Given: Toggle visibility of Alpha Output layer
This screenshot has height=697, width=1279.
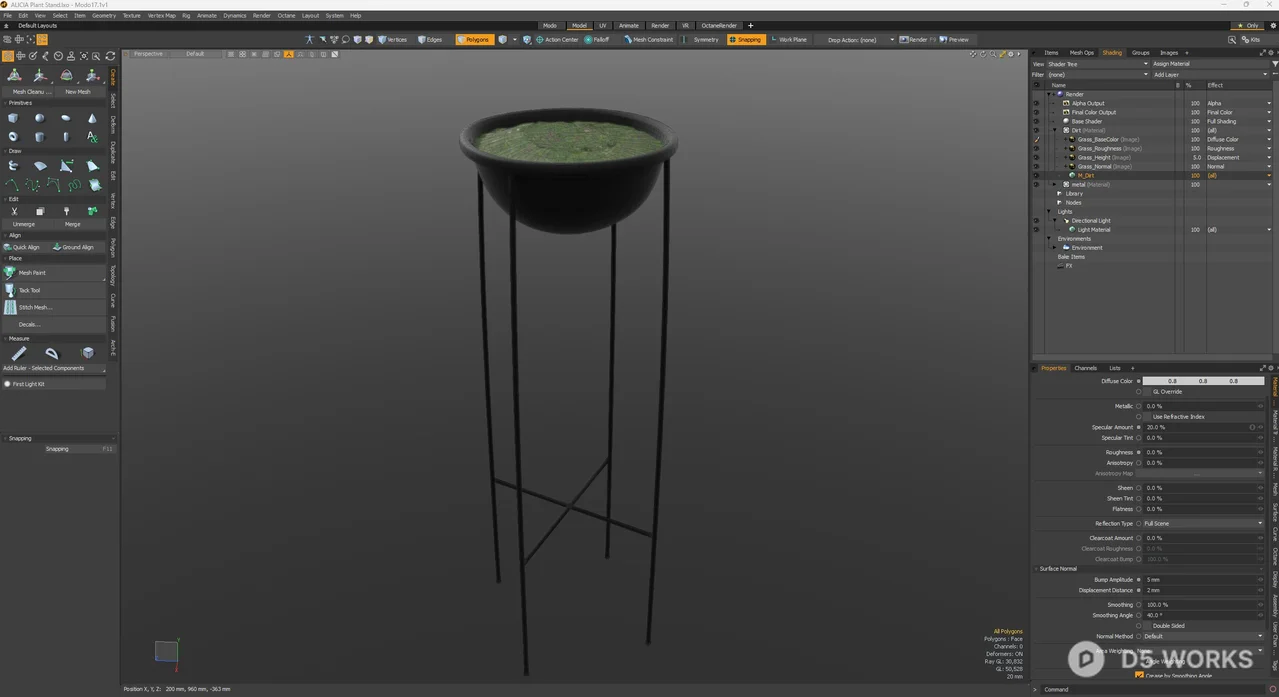Looking at the screenshot, I should click(1036, 103).
